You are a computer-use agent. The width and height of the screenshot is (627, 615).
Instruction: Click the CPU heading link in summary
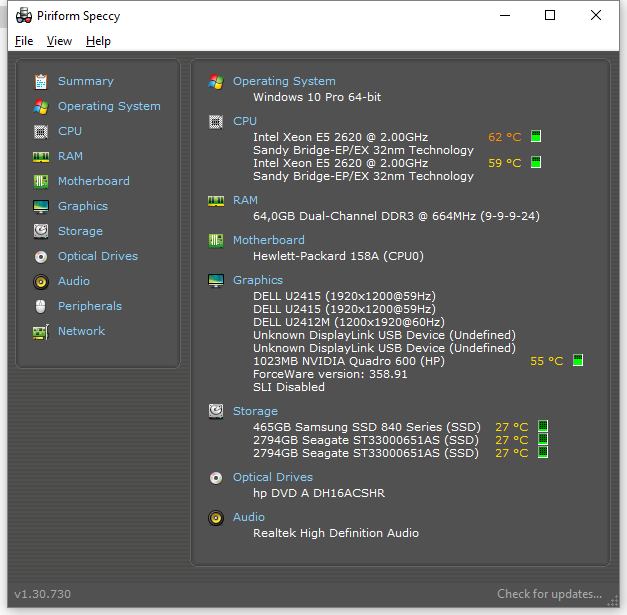click(245, 121)
